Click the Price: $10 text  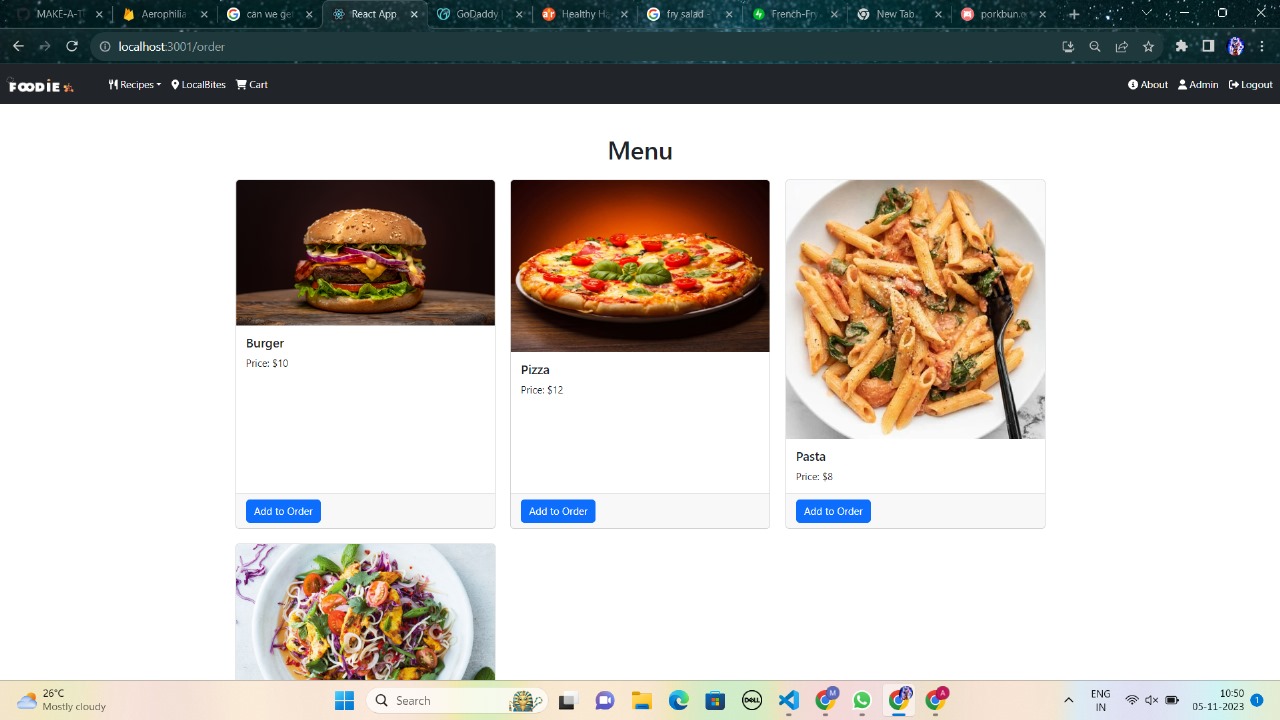pos(267,364)
